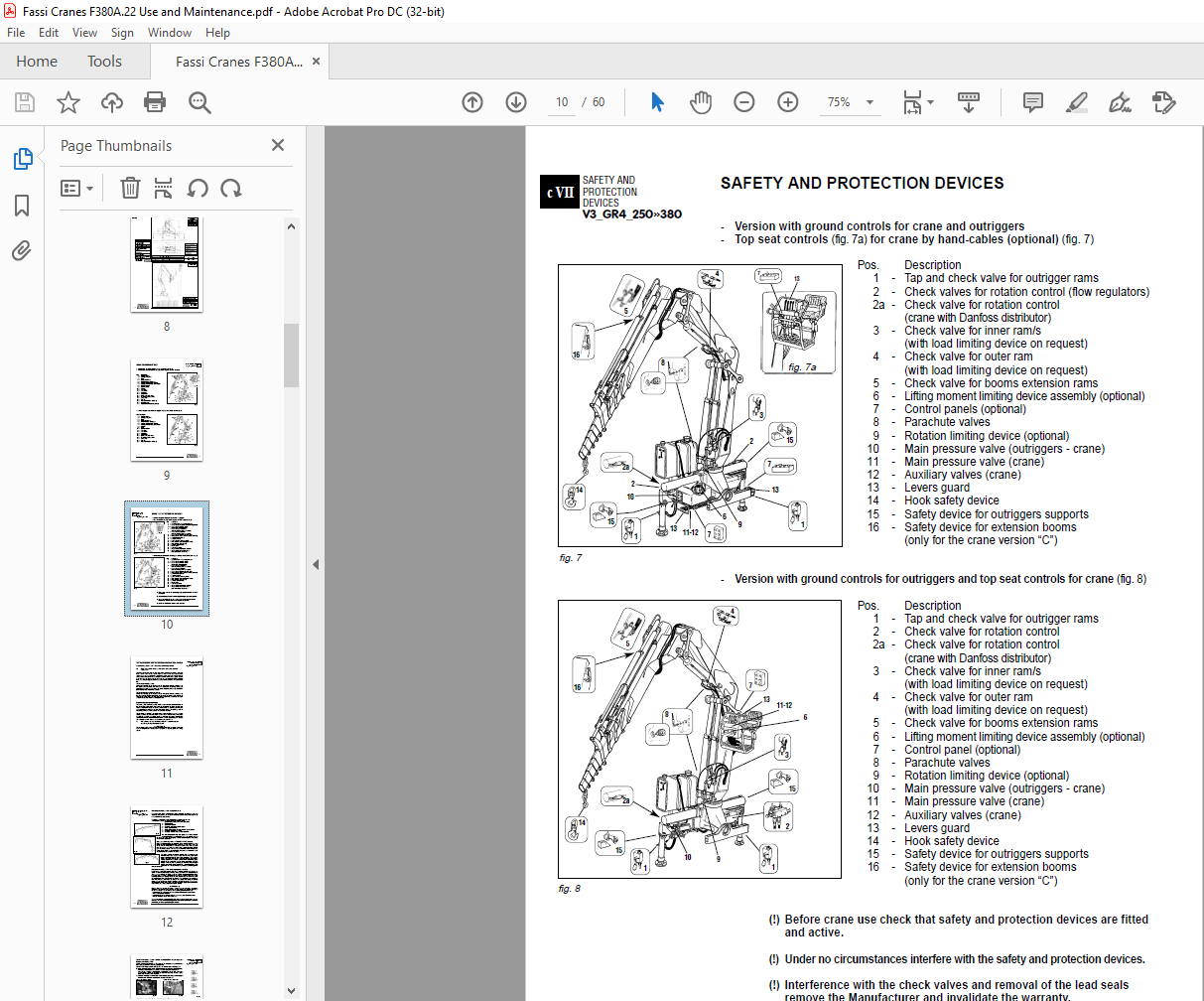Delete selected page with trash icon
Image resolution: width=1204 pixels, height=1001 pixels.
coord(130,188)
